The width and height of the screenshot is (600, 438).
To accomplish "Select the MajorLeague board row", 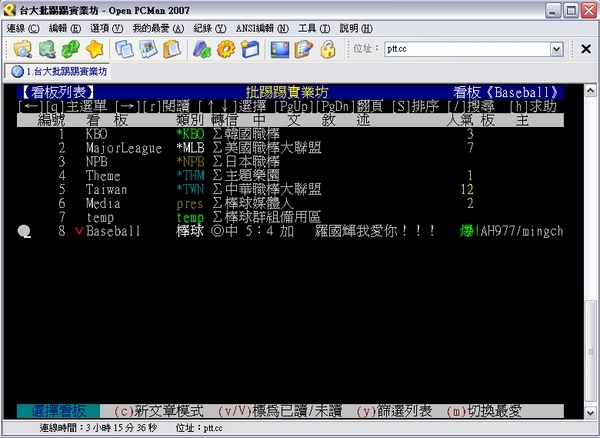I will pyautogui.click(x=290, y=148).
